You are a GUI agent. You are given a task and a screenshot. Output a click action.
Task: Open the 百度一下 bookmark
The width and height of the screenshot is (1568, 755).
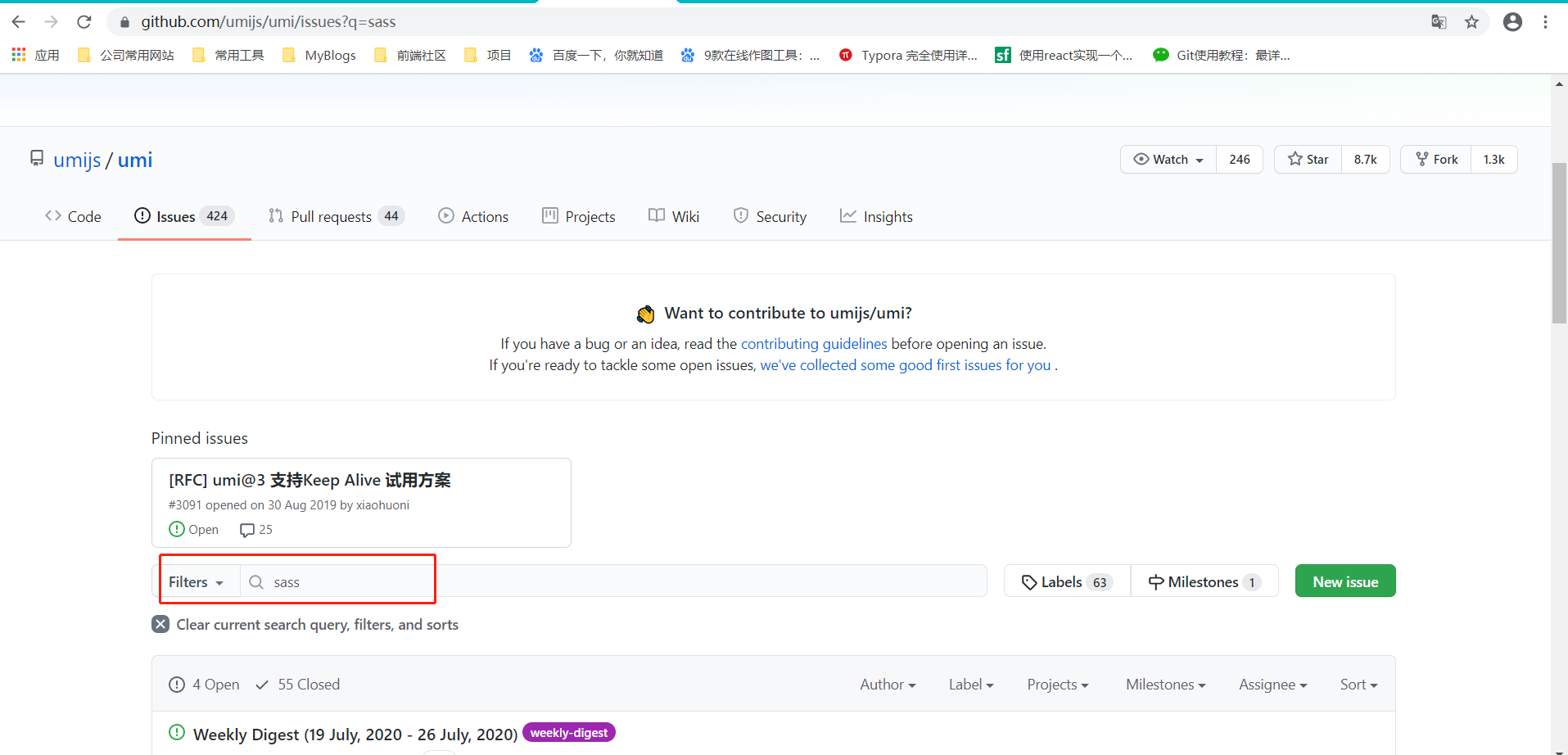pyautogui.click(x=596, y=55)
